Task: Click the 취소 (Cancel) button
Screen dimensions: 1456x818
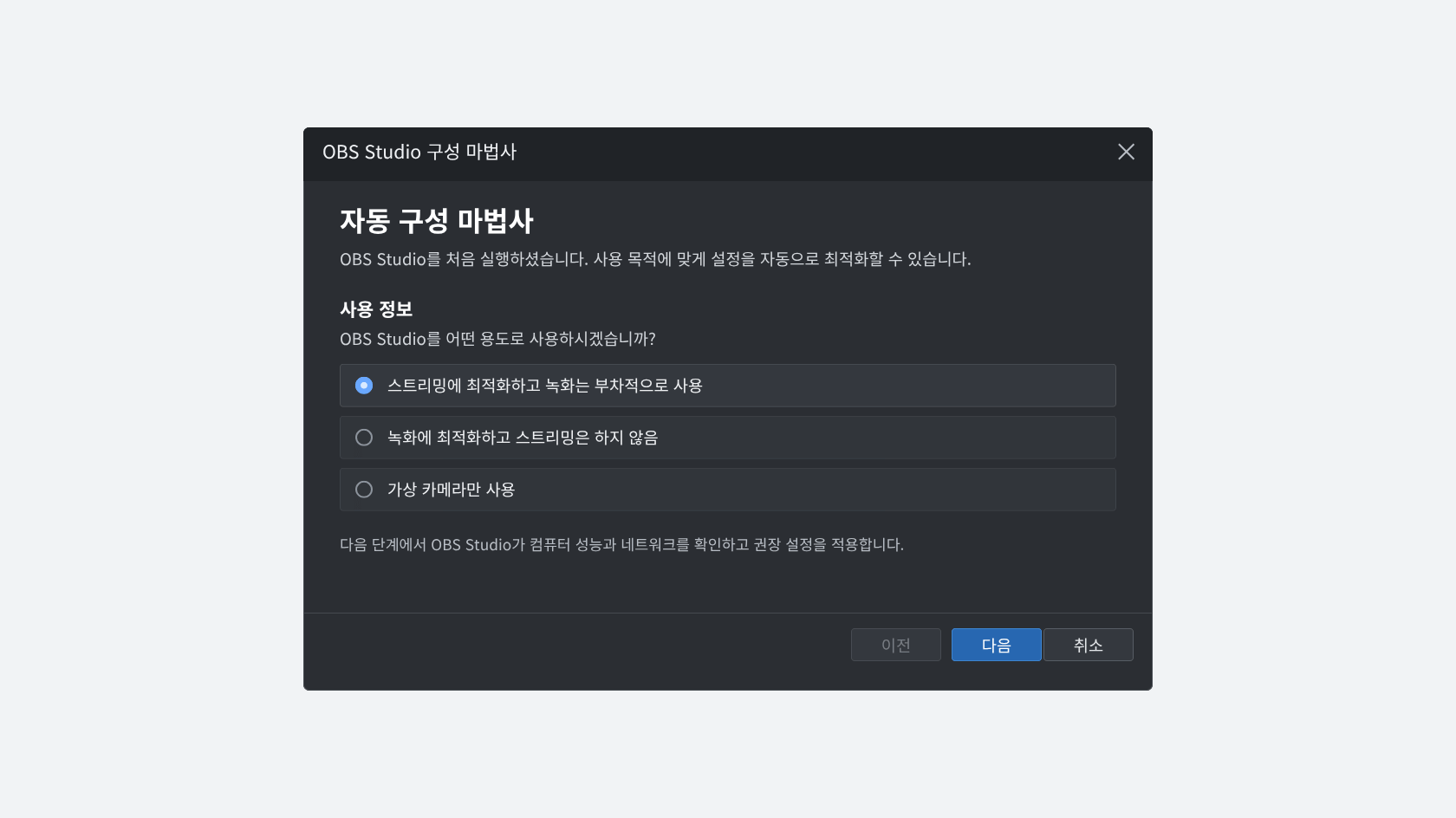Action: tap(1088, 645)
